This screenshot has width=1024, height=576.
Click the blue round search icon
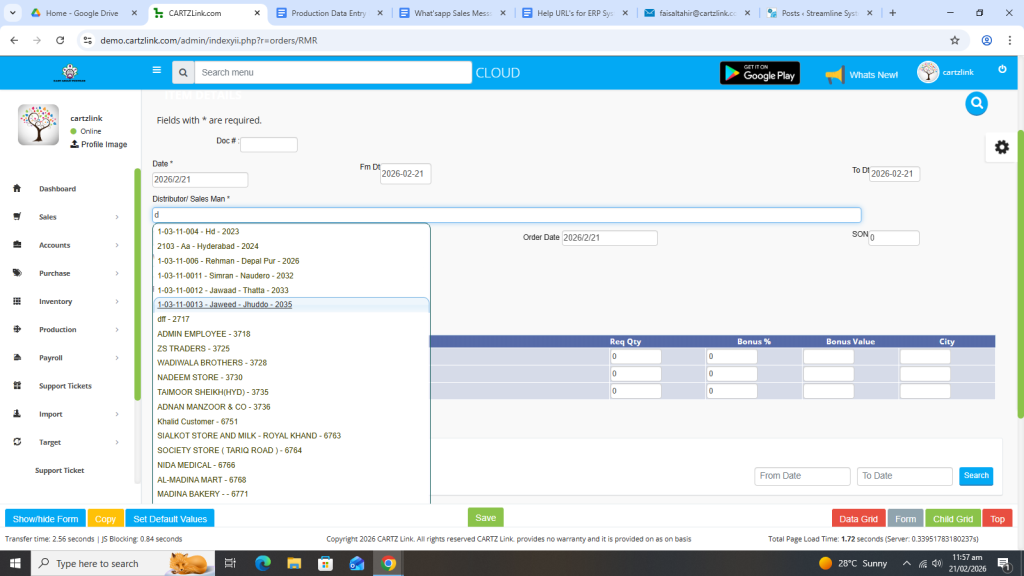tap(976, 103)
